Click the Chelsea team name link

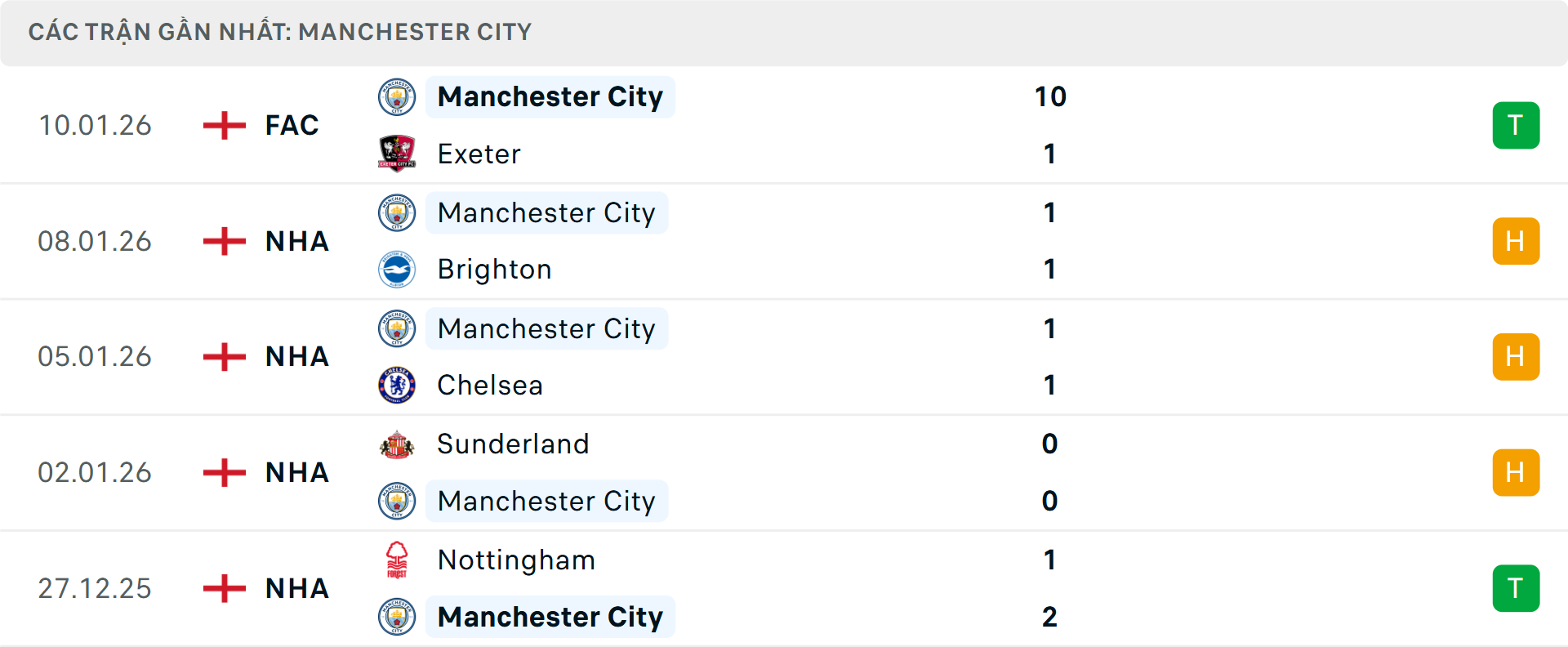pos(489,385)
